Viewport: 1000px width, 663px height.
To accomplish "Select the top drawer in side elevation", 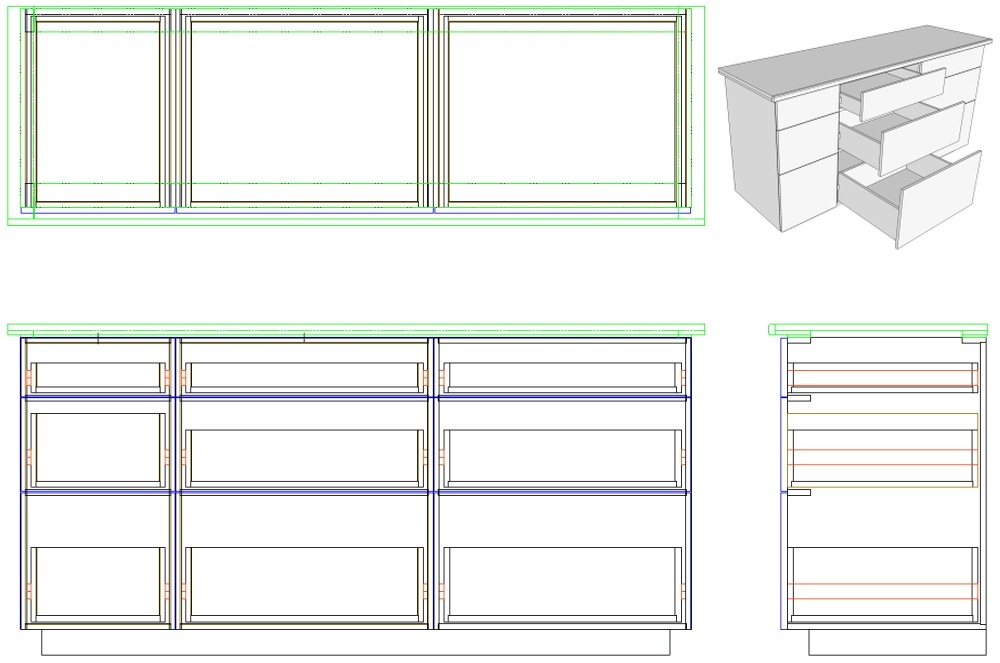I will click(883, 375).
